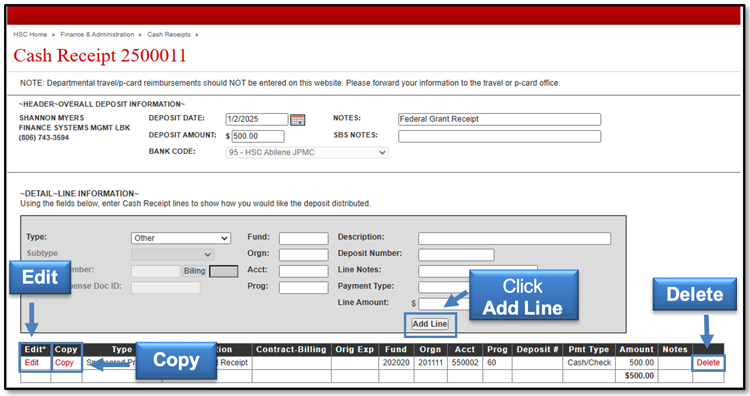Image resolution: width=750 pixels, height=396 pixels.
Task: Click into the Acct input field
Action: pyautogui.click(x=304, y=271)
